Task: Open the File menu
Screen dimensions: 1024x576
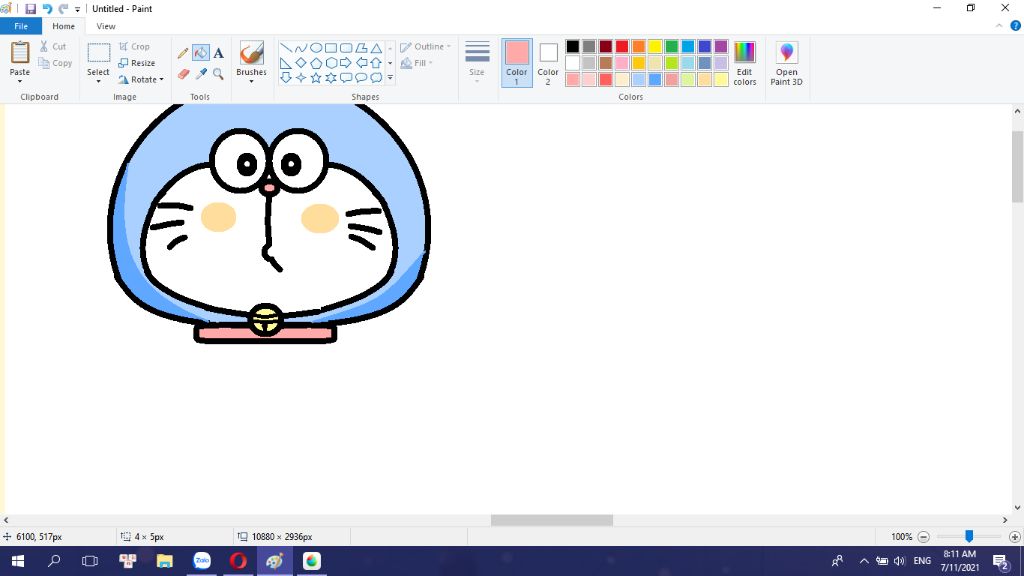Action: pos(21,26)
